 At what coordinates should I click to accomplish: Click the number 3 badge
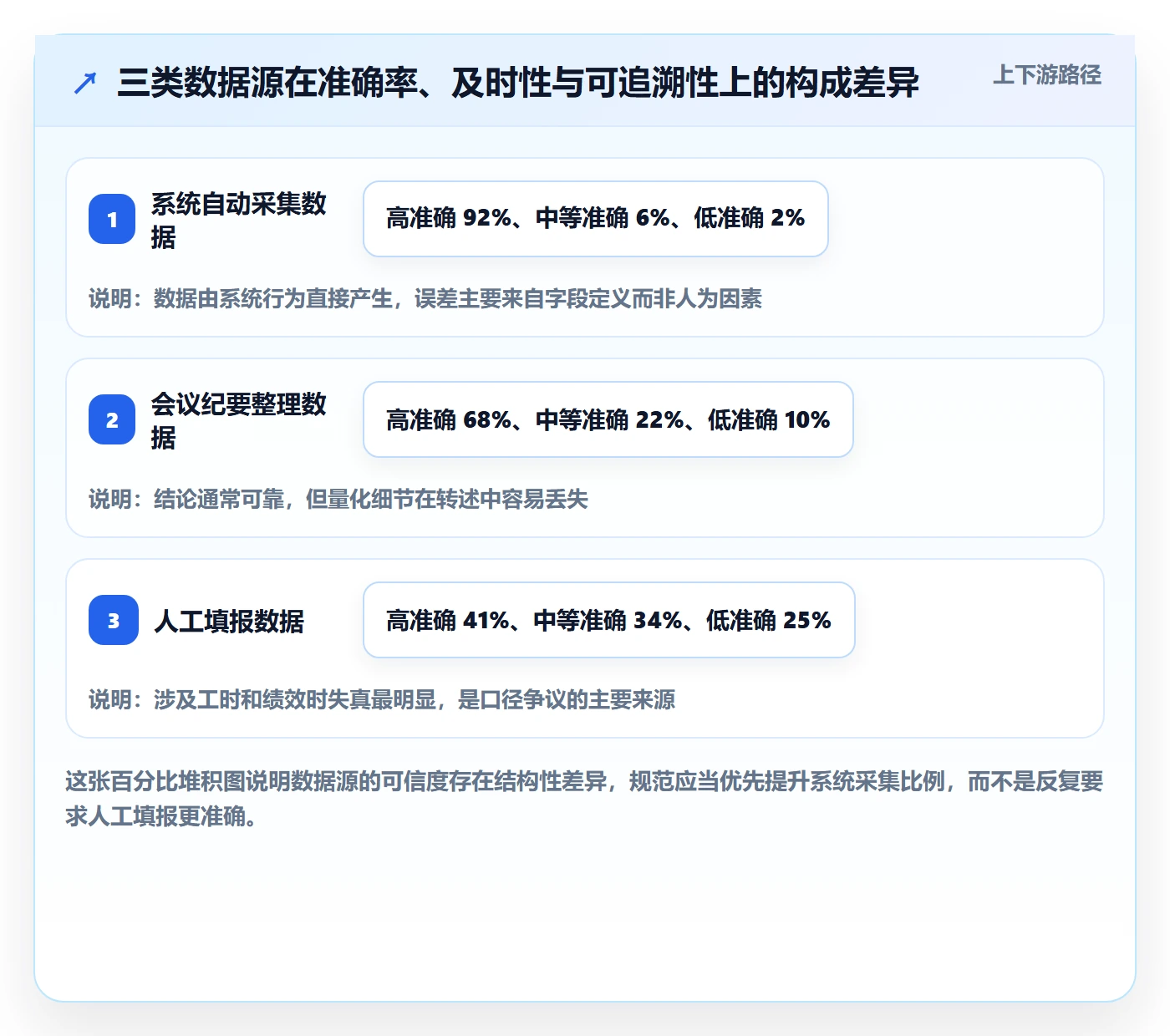pyautogui.click(x=113, y=620)
